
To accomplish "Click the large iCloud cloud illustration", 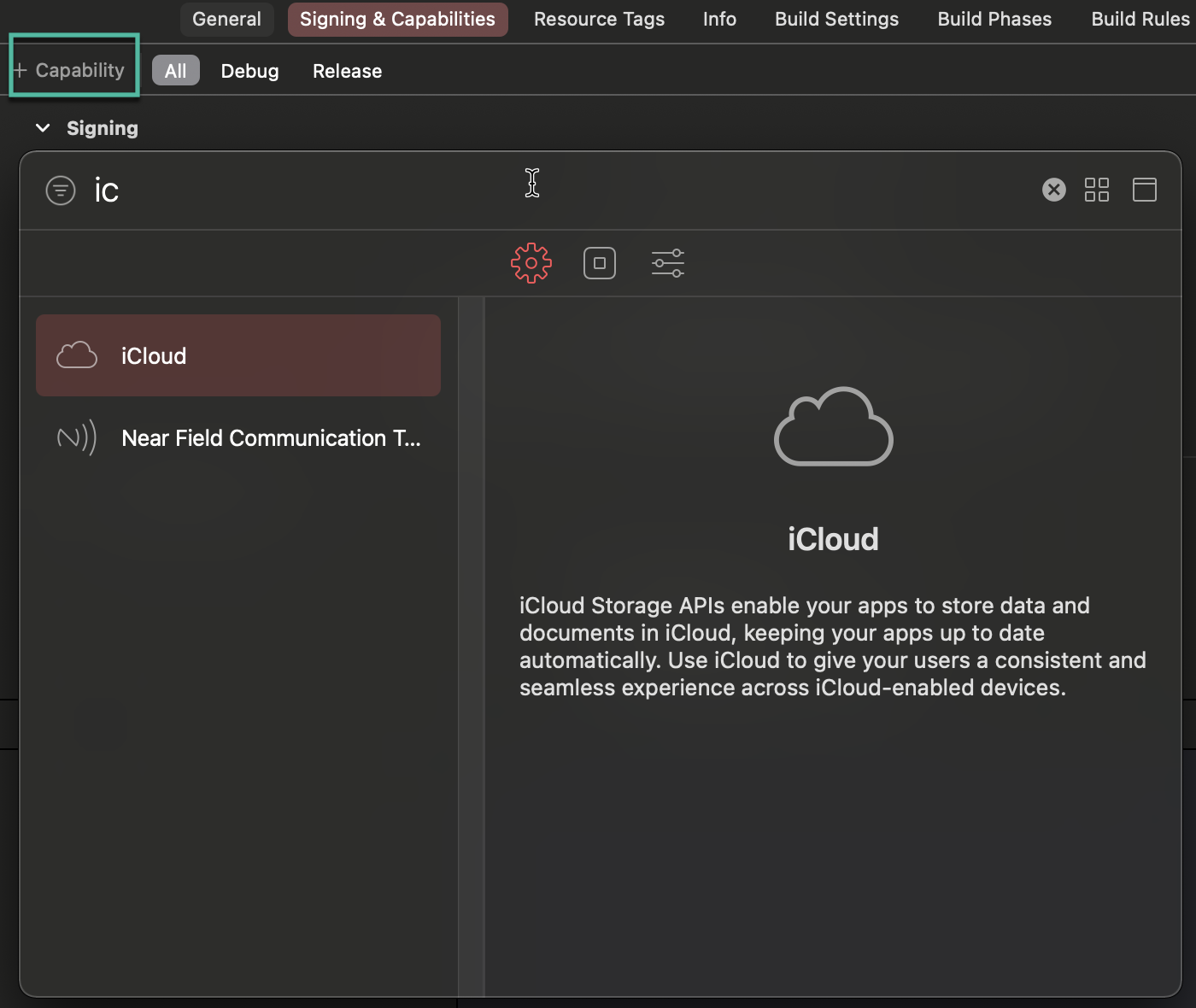I will (833, 427).
